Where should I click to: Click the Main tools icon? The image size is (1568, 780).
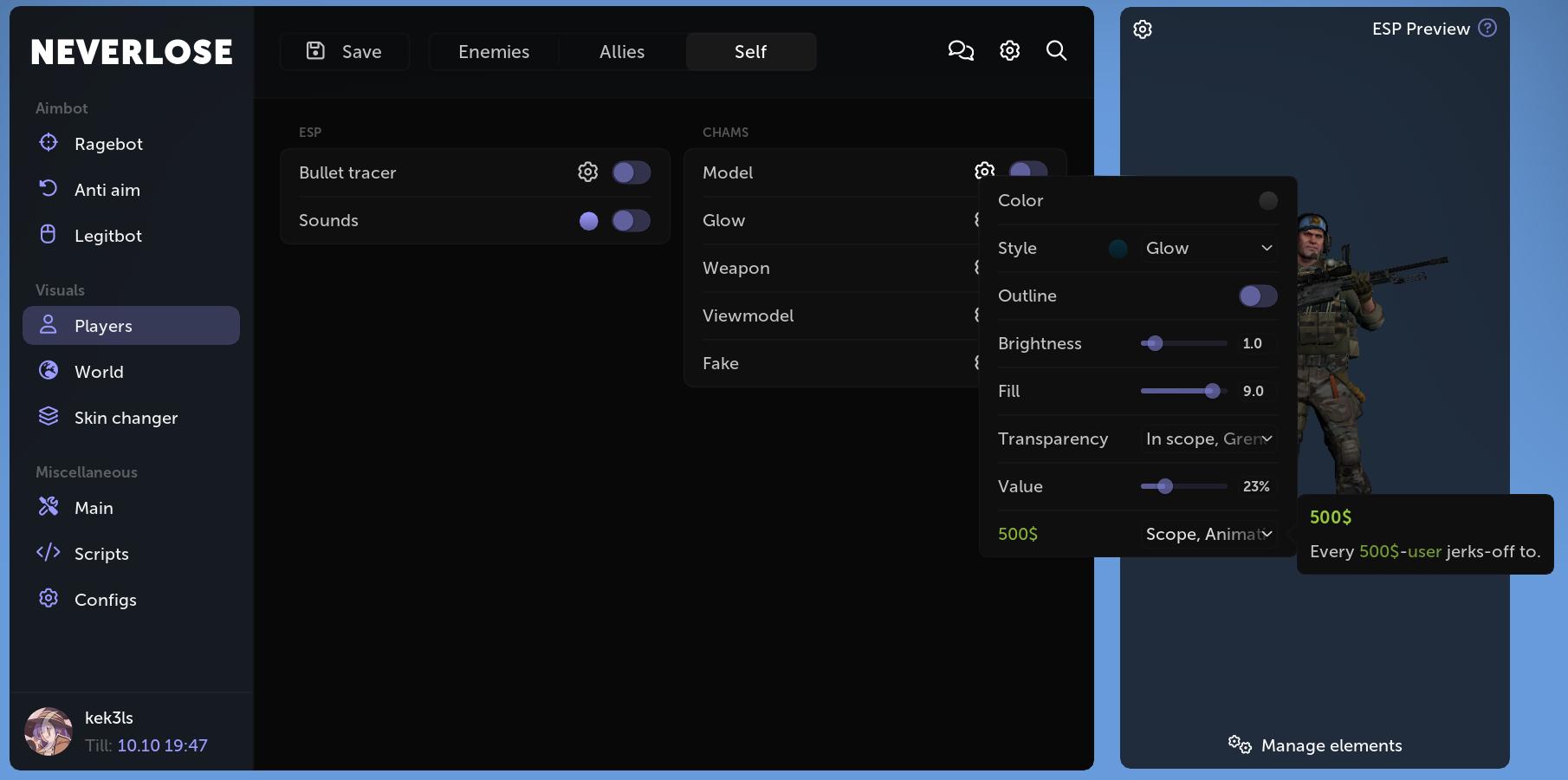point(49,506)
